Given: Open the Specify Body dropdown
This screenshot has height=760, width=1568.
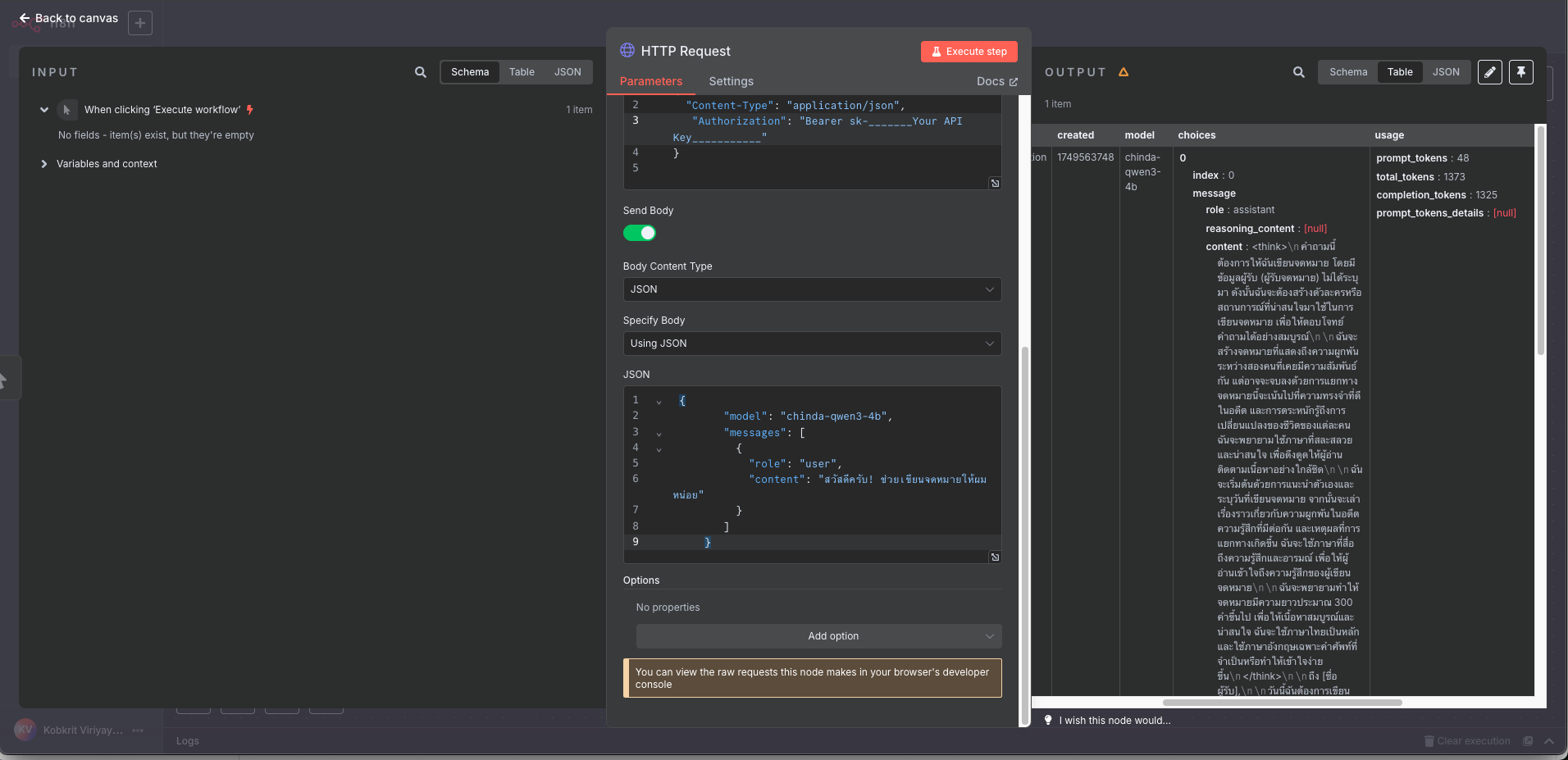Looking at the screenshot, I should (x=812, y=344).
